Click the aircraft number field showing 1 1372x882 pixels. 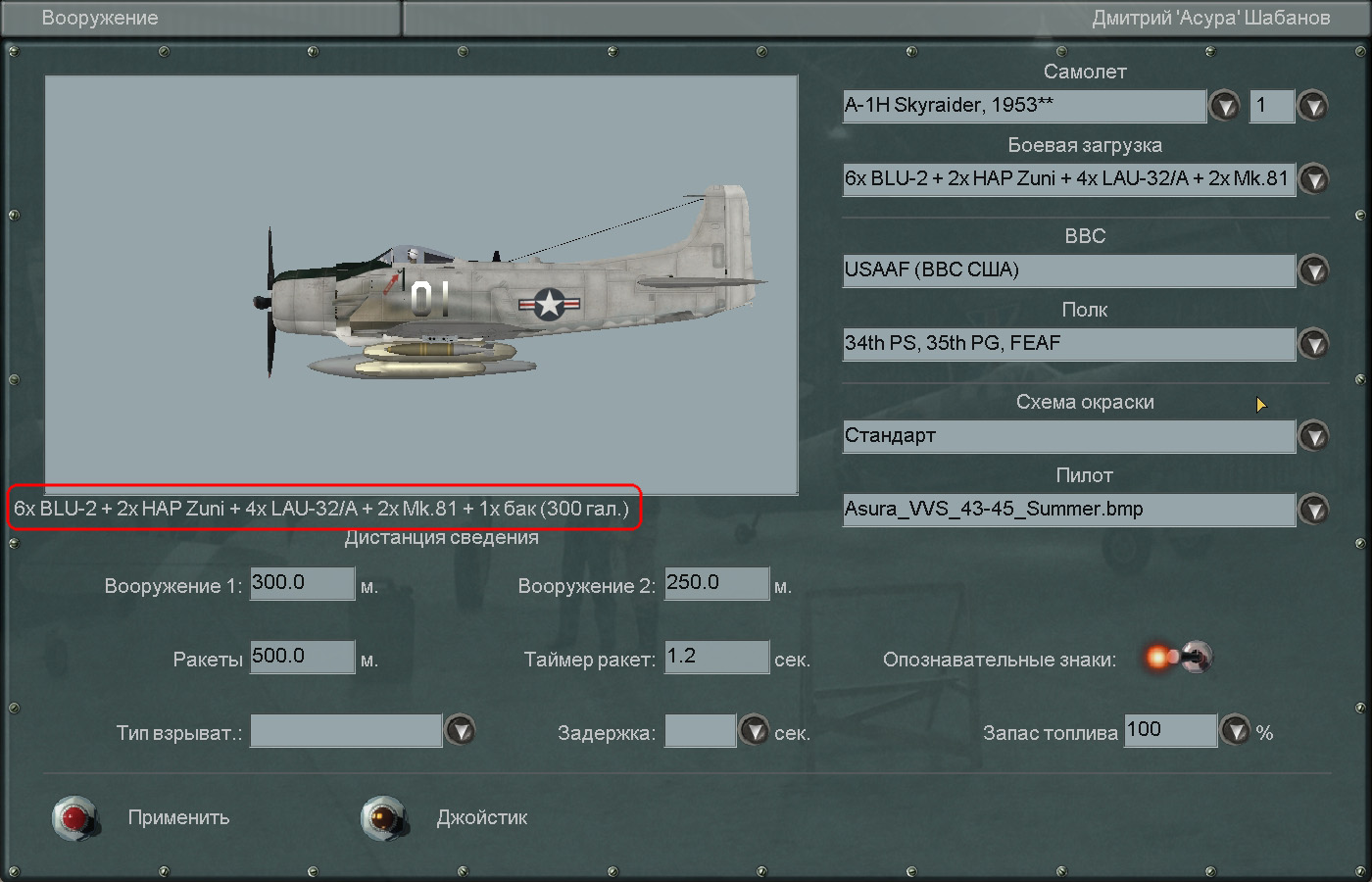(1272, 106)
